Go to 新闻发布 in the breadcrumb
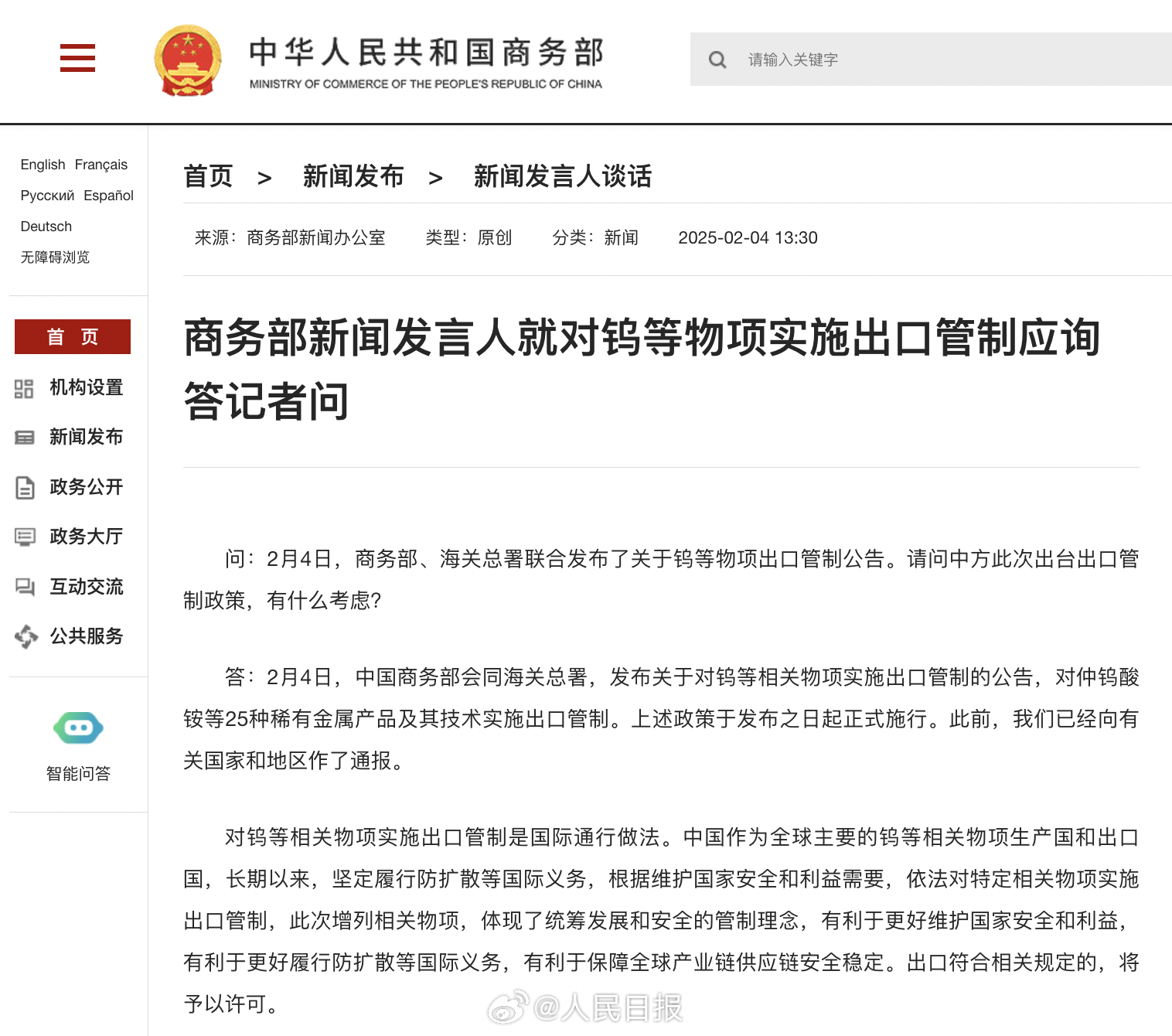The height and width of the screenshot is (1036, 1172). (353, 176)
